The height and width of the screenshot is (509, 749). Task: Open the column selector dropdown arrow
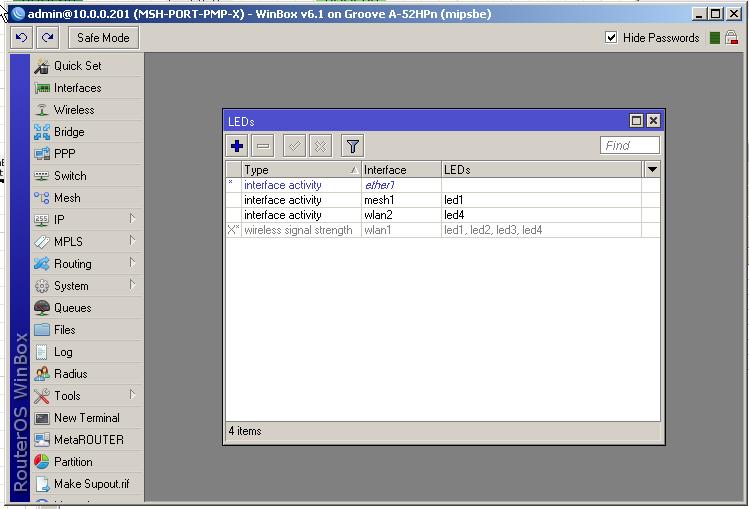coord(652,170)
